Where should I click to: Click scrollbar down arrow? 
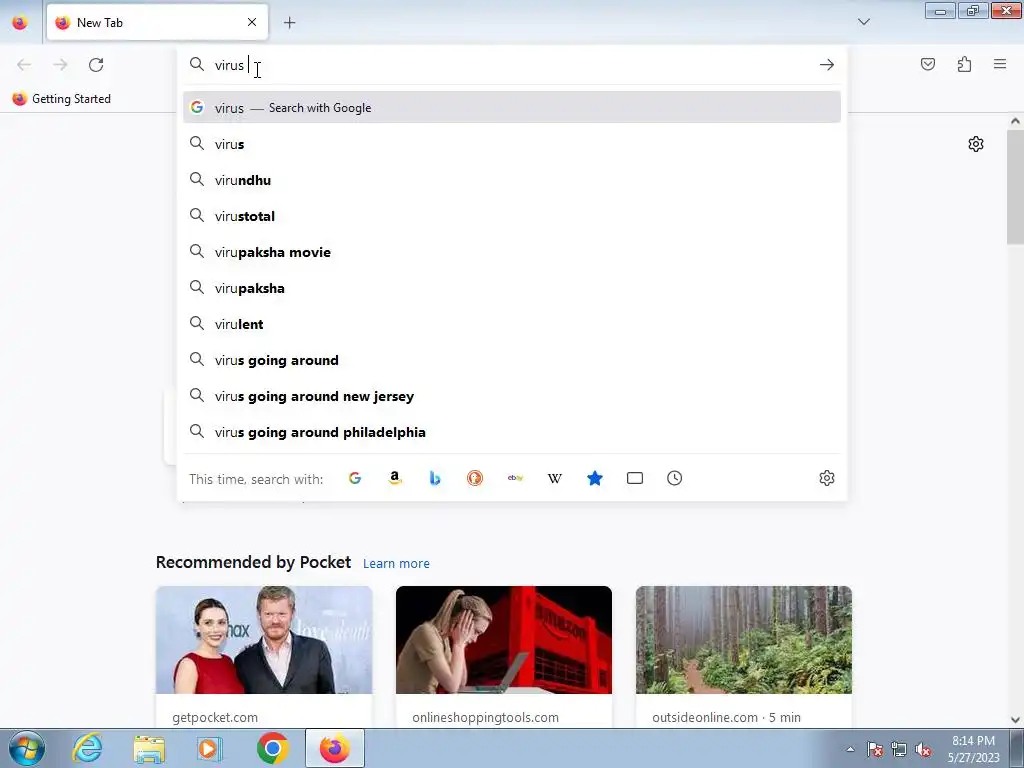pyautogui.click(x=1015, y=720)
